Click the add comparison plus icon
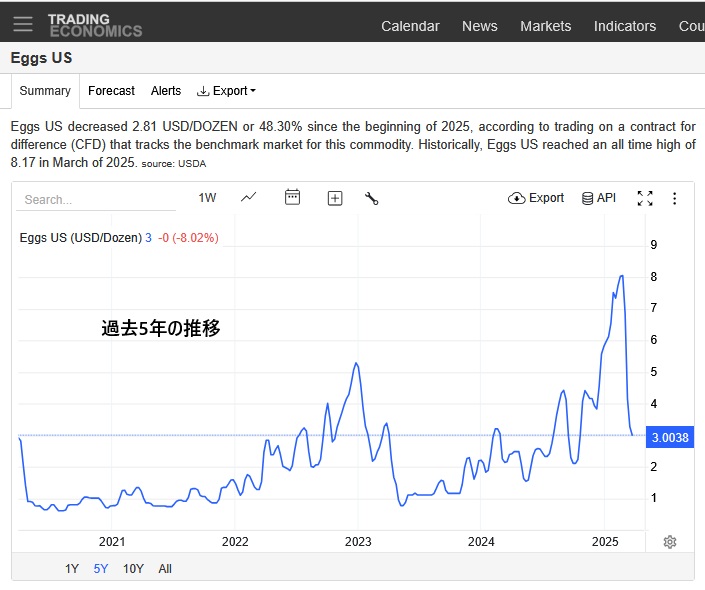The height and width of the screenshot is (590, 705). pos(335,198)
